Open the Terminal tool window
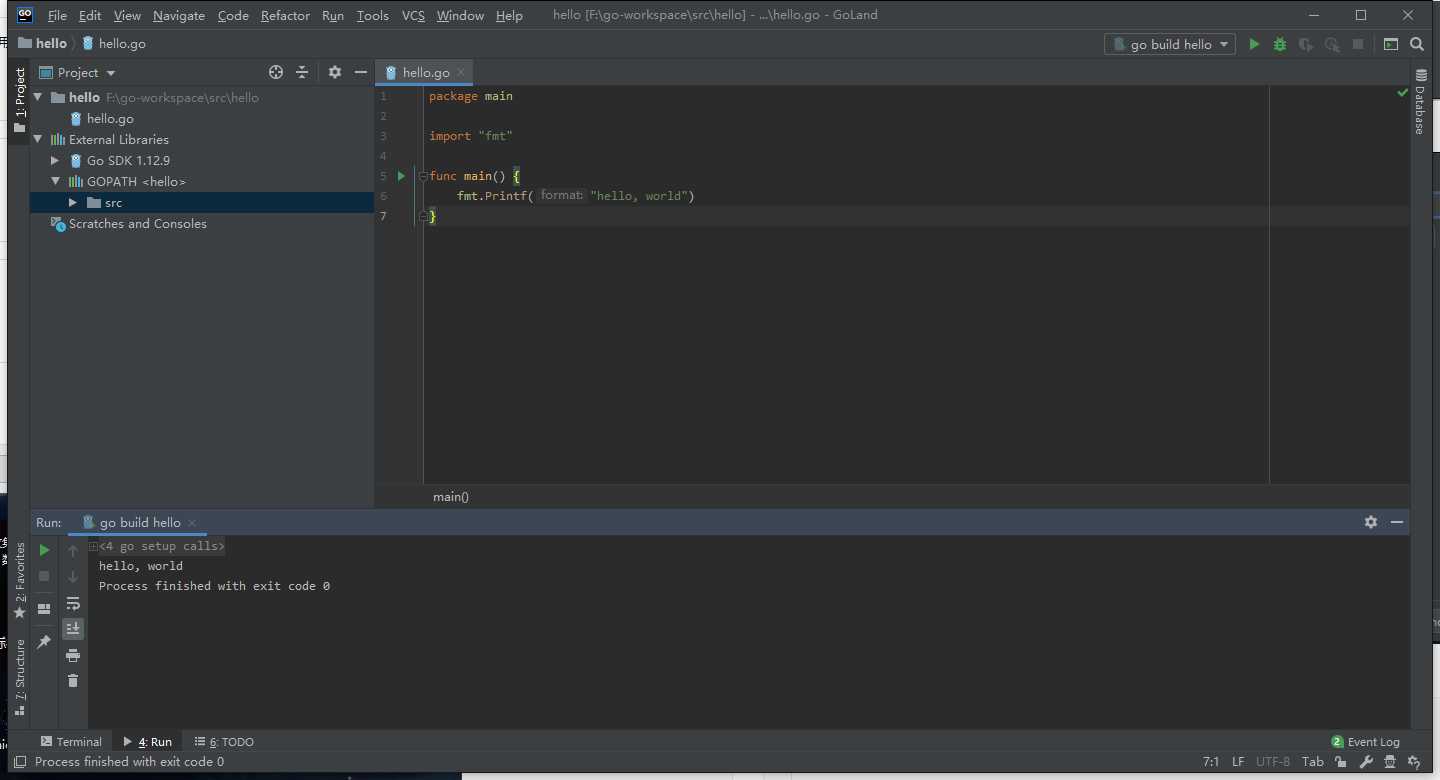 [x=71, y=742]
